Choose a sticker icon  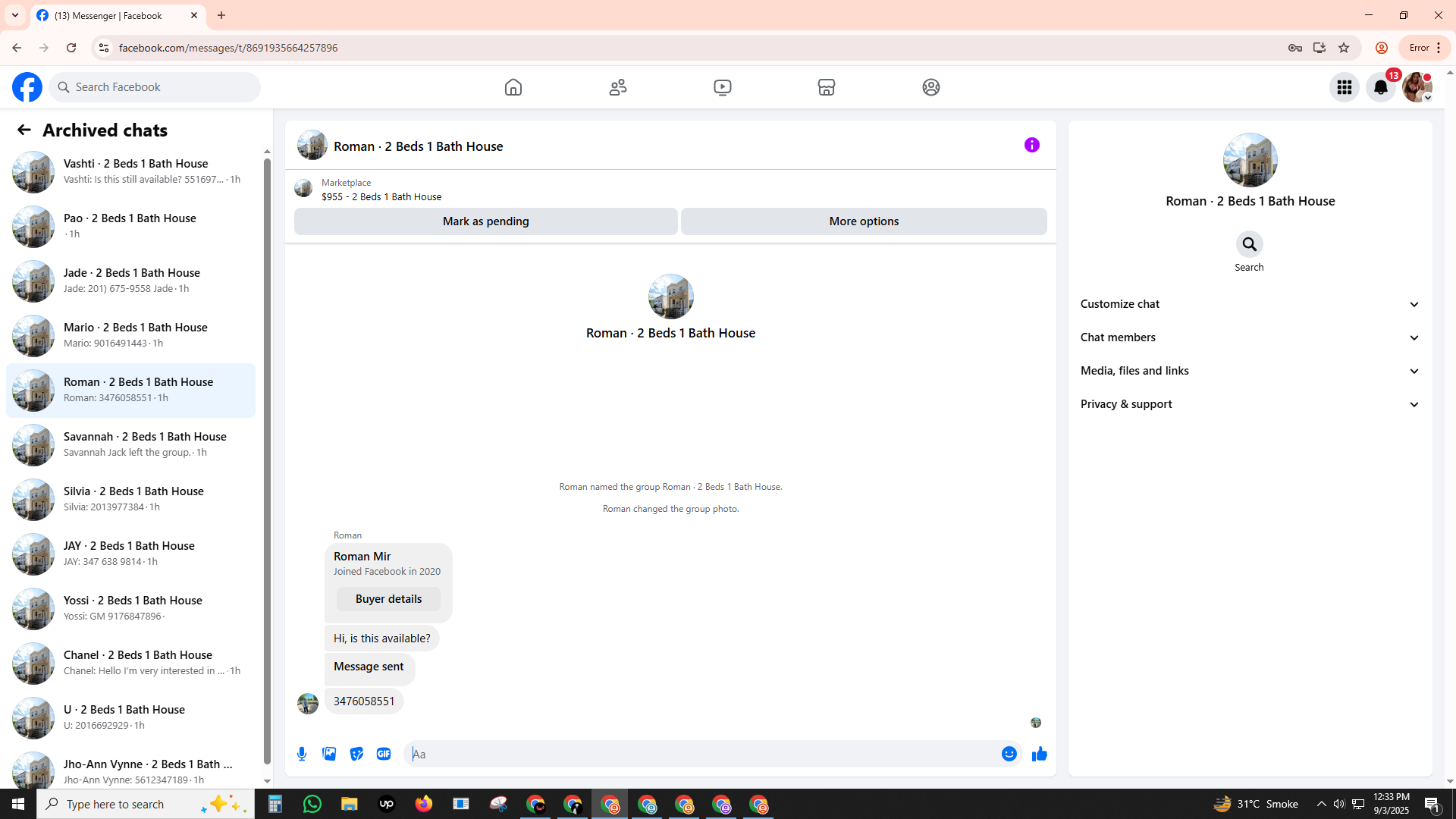[356, 754]
